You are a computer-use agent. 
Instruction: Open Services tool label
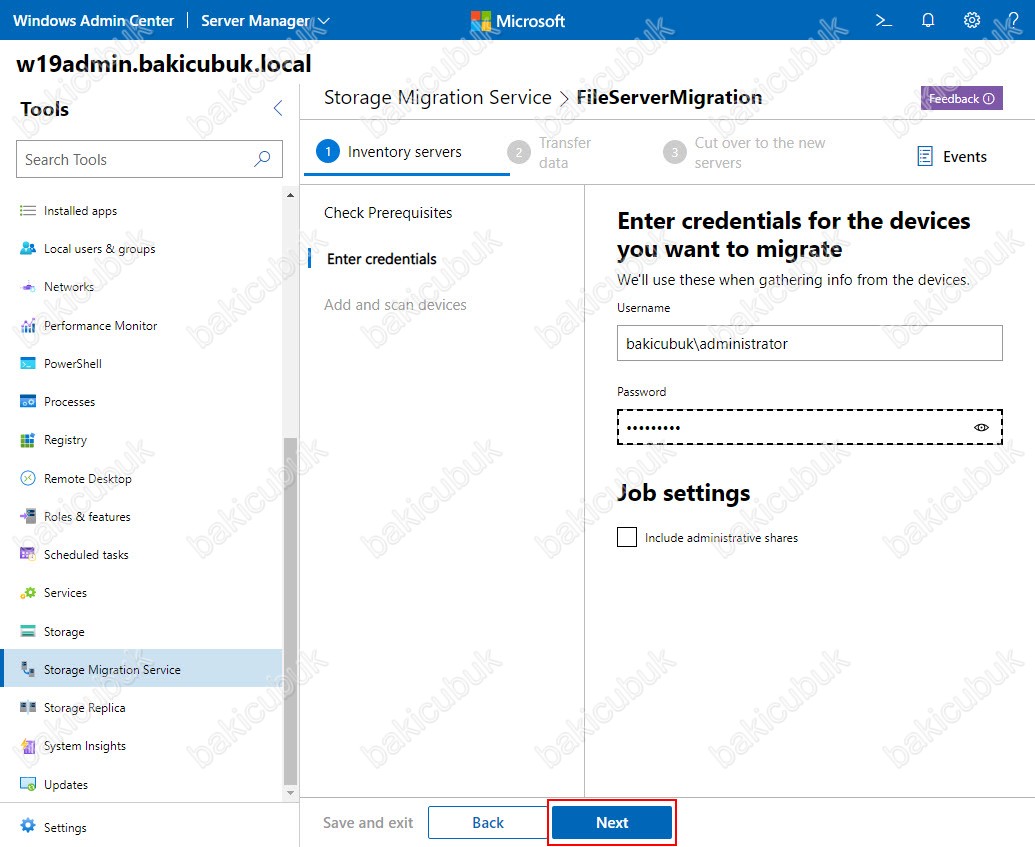tap(65, 593)
